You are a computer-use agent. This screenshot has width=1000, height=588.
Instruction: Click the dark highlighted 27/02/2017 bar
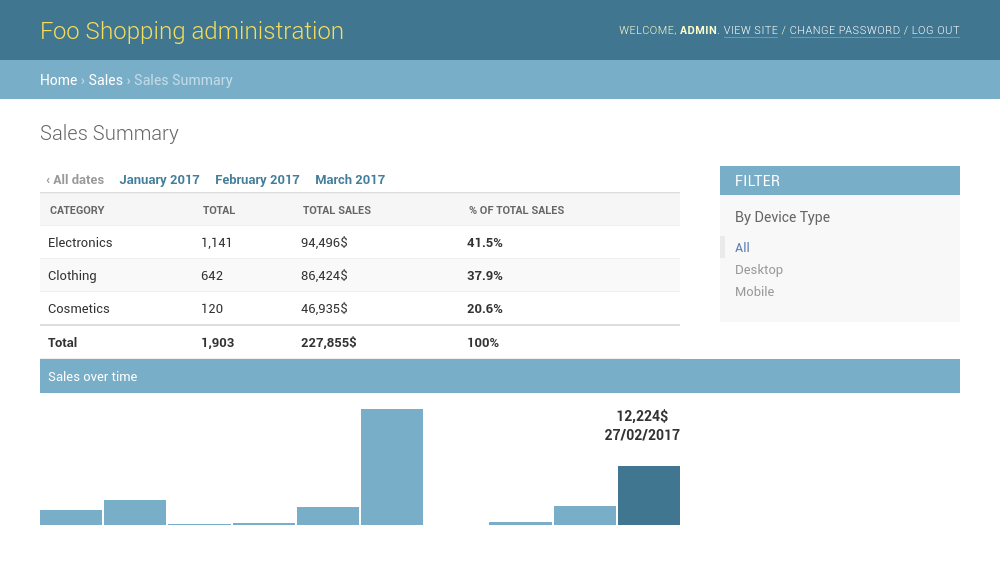click(x=649, y=496)
